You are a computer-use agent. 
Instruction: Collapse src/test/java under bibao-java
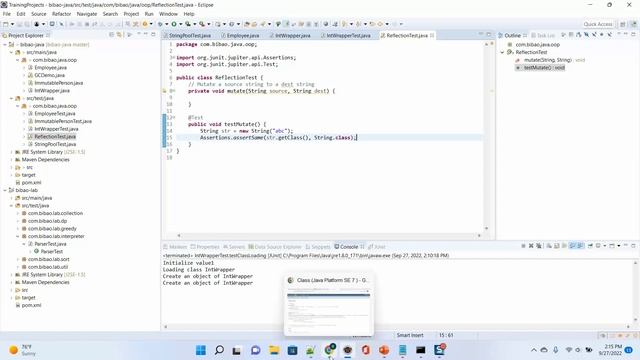(11, 98)
